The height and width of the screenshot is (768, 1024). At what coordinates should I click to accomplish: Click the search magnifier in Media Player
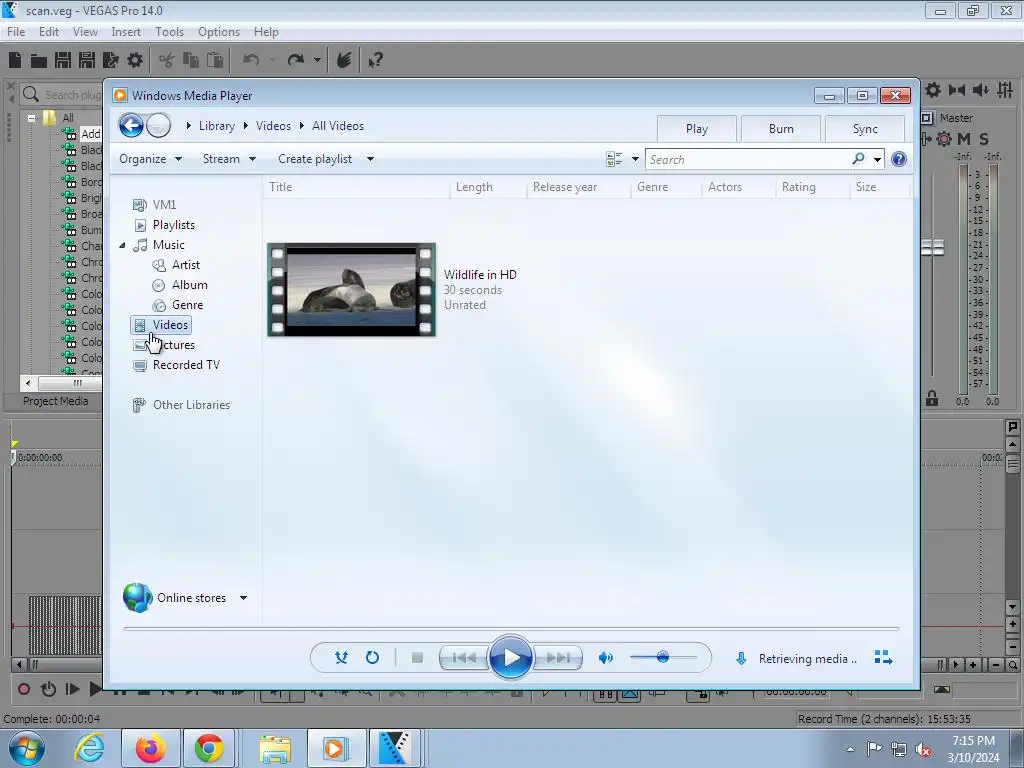pos(858,159)
